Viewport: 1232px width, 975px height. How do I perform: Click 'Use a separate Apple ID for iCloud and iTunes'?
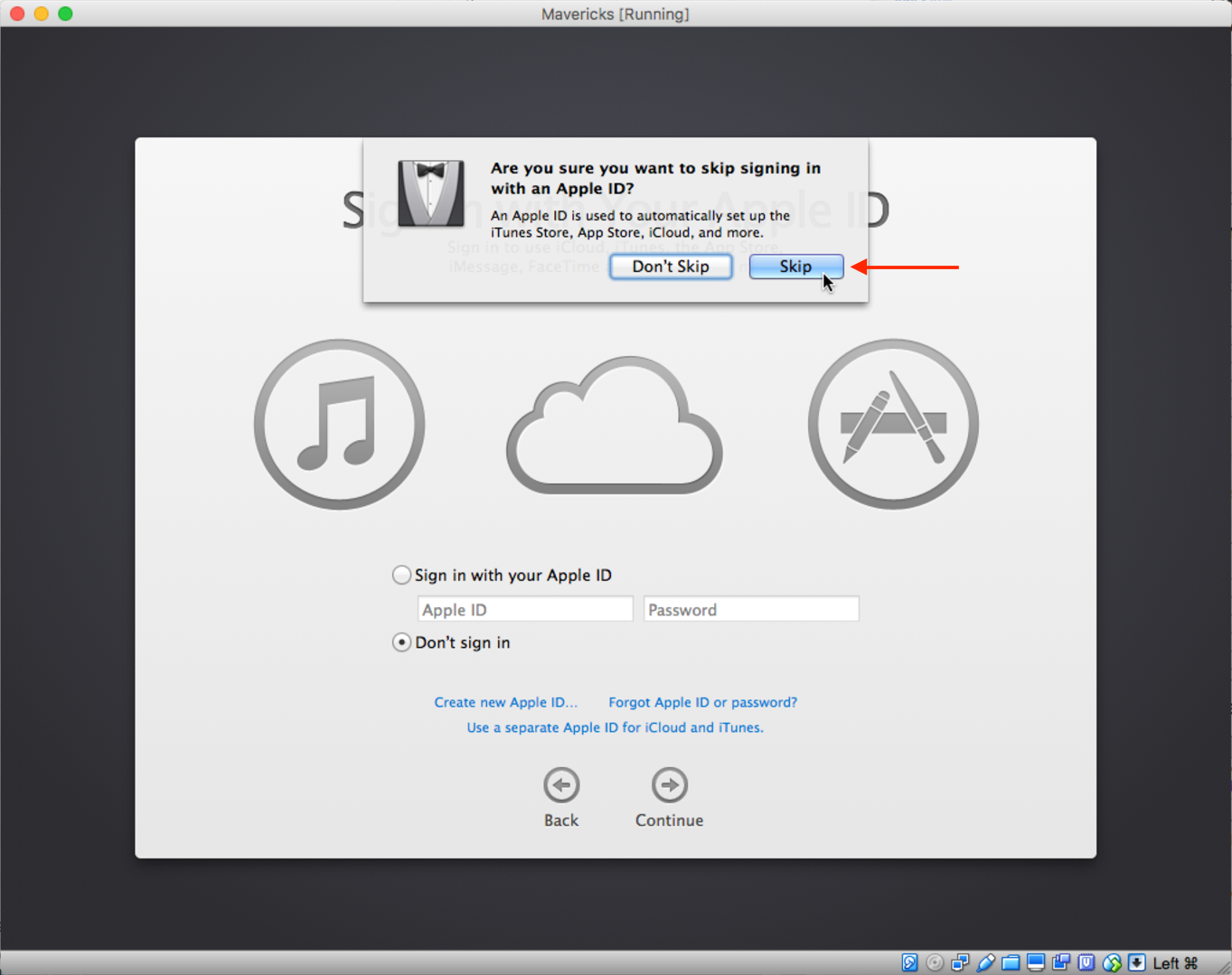point(615,727)
